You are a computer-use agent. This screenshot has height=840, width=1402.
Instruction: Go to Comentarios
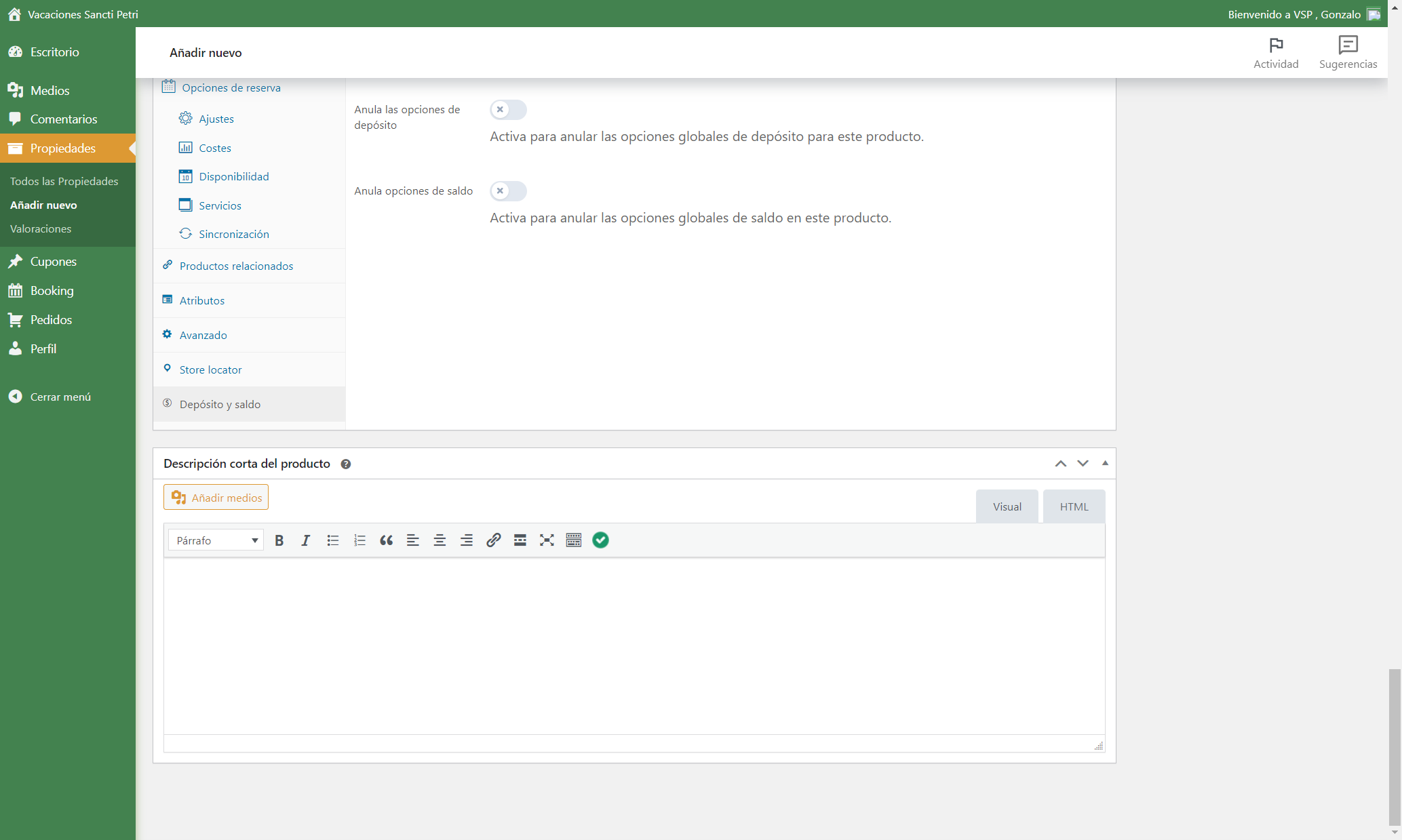pyautogui.click(x=68, y=119)
